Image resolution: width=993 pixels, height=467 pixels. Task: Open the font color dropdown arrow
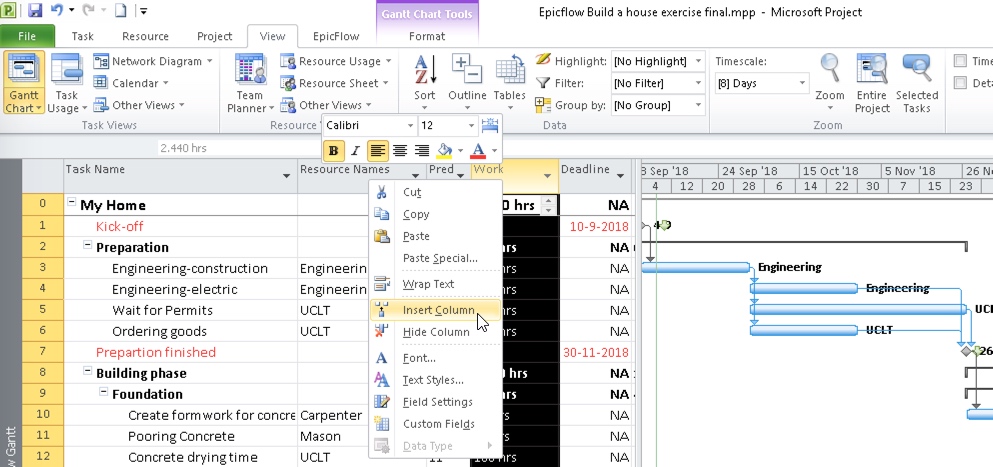point(495,151)
